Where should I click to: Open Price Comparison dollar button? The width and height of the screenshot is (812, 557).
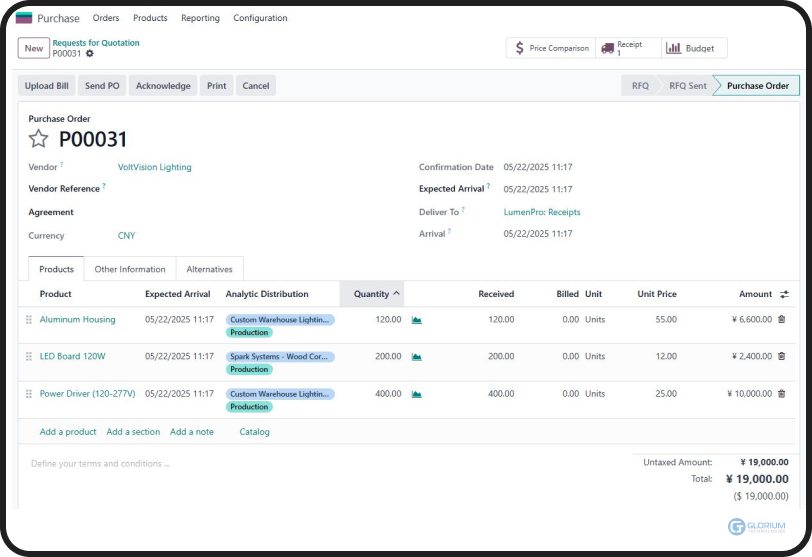pyautogui.click(x=550, y=48)
